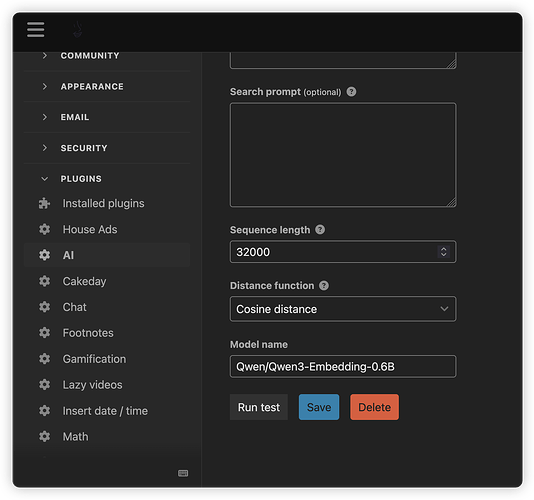
Task: Click the Search prompt help icon
Action: click(x=351, y=92)
